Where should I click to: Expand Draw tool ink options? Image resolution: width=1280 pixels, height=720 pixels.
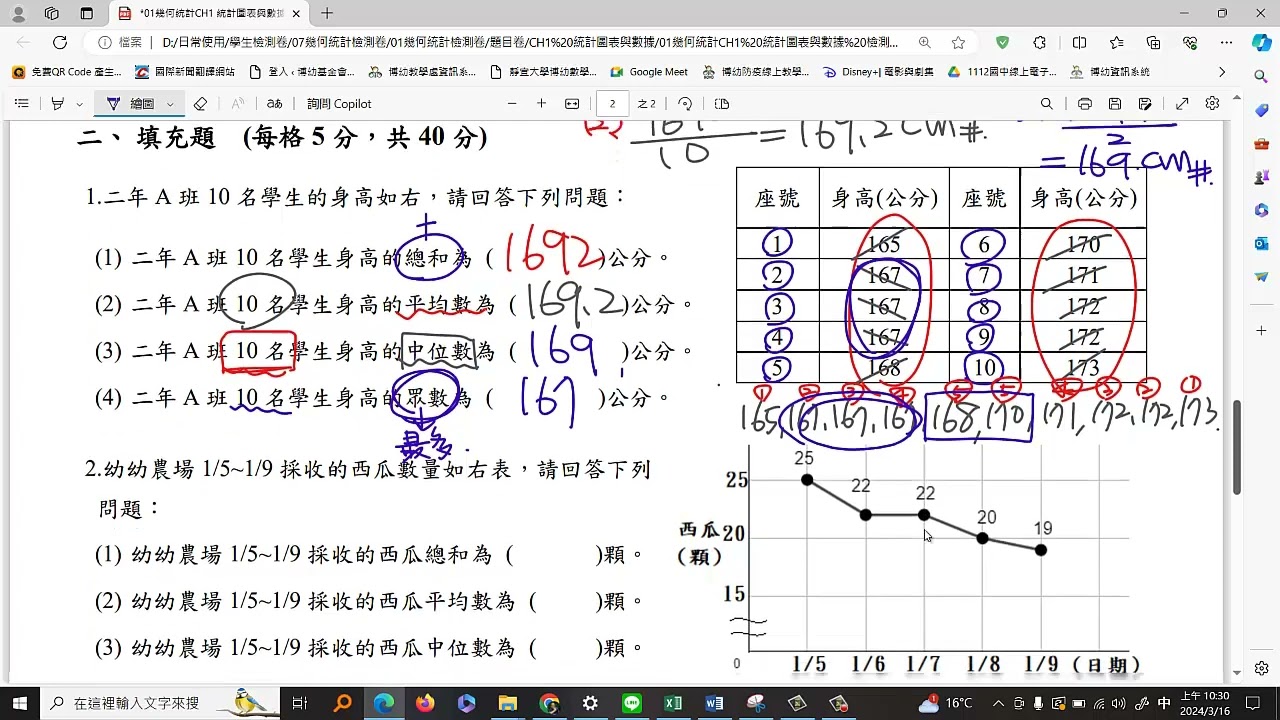pyautogui.click(x=170, y=104)
